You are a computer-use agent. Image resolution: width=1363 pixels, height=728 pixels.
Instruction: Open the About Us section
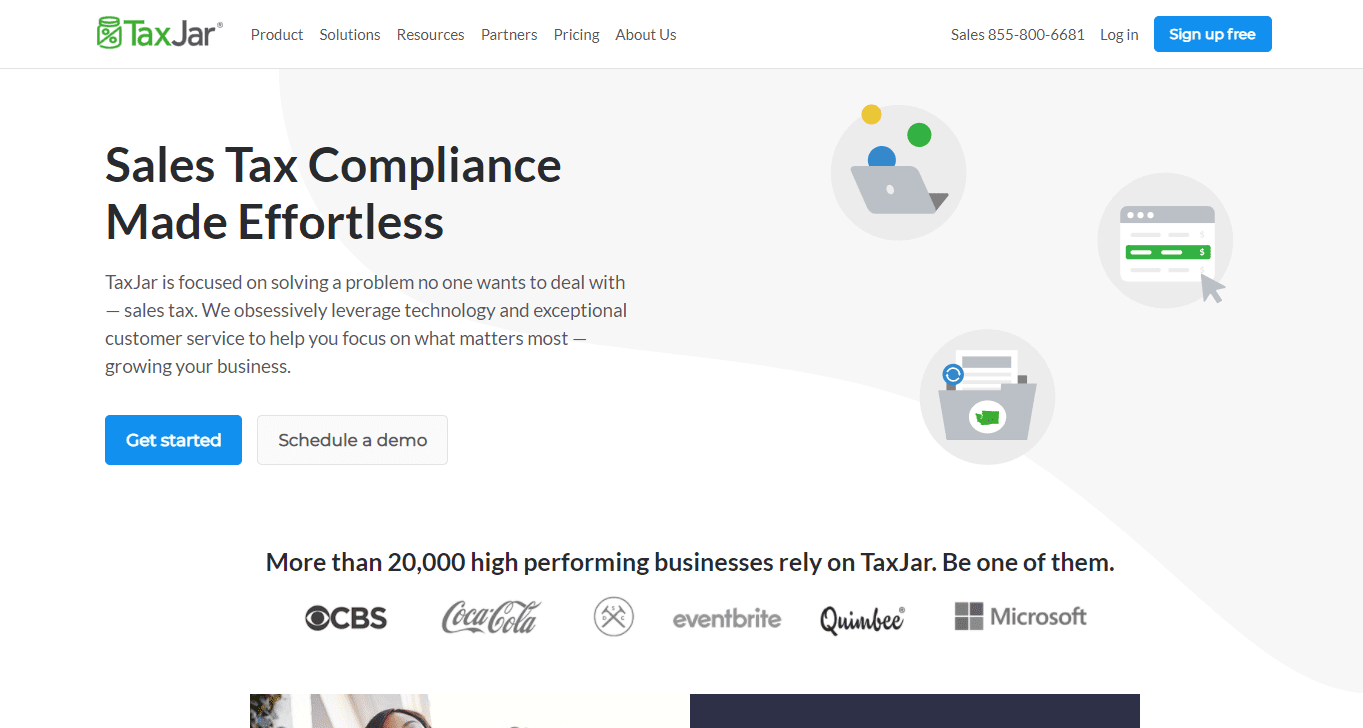(x=645, y=34)
